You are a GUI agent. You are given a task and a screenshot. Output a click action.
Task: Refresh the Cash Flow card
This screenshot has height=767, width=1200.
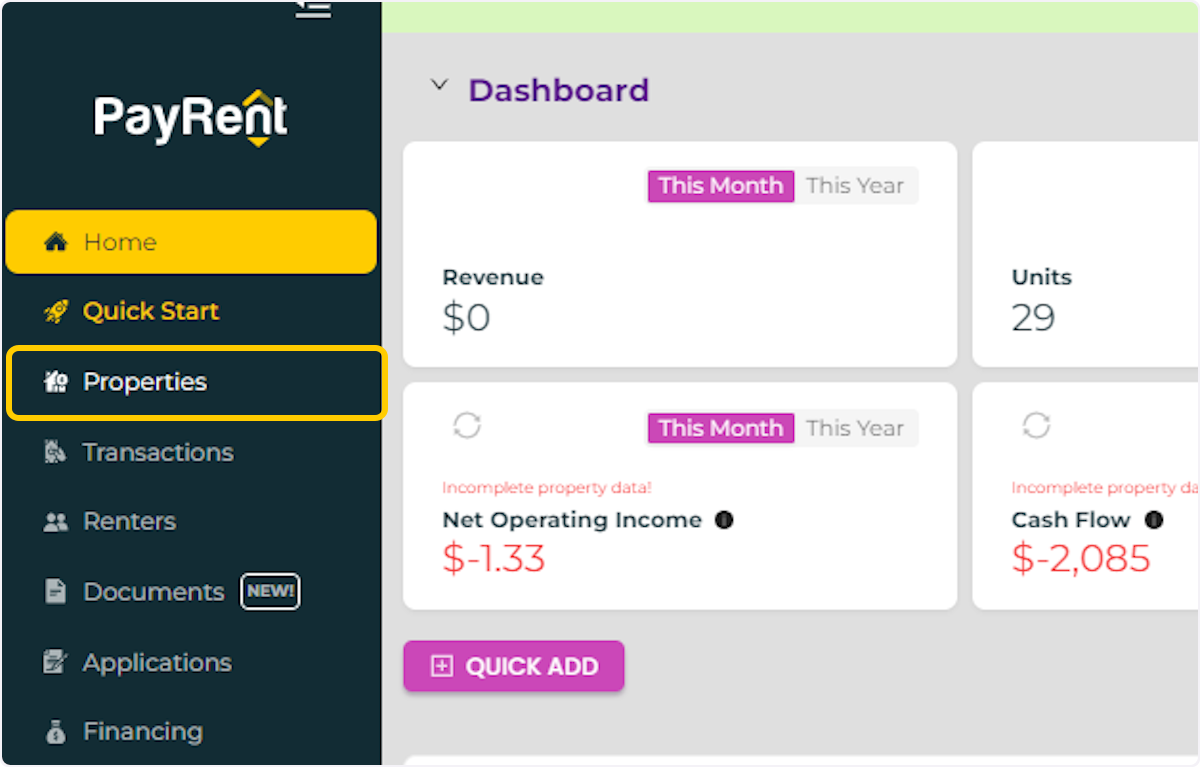[x=1036, y=426]
